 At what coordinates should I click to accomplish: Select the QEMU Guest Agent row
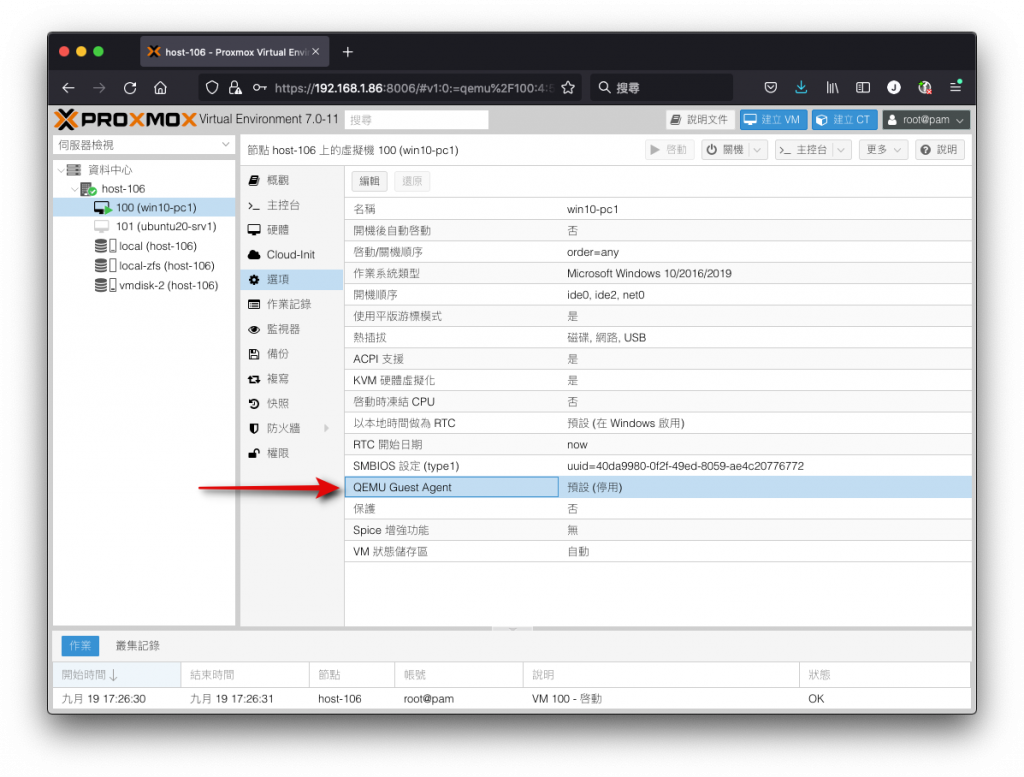pyautogui.click(x=658, y=487)
